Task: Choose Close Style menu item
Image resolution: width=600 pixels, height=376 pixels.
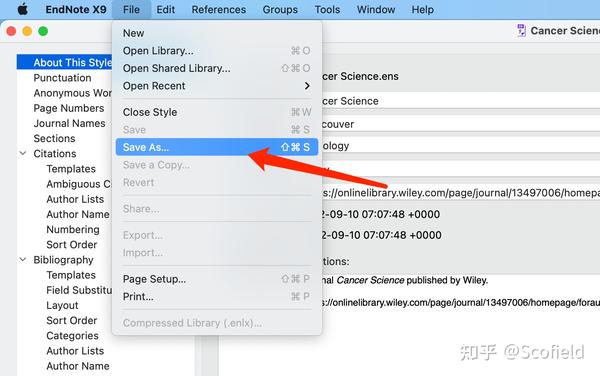Action: click(x=217, y=112)
